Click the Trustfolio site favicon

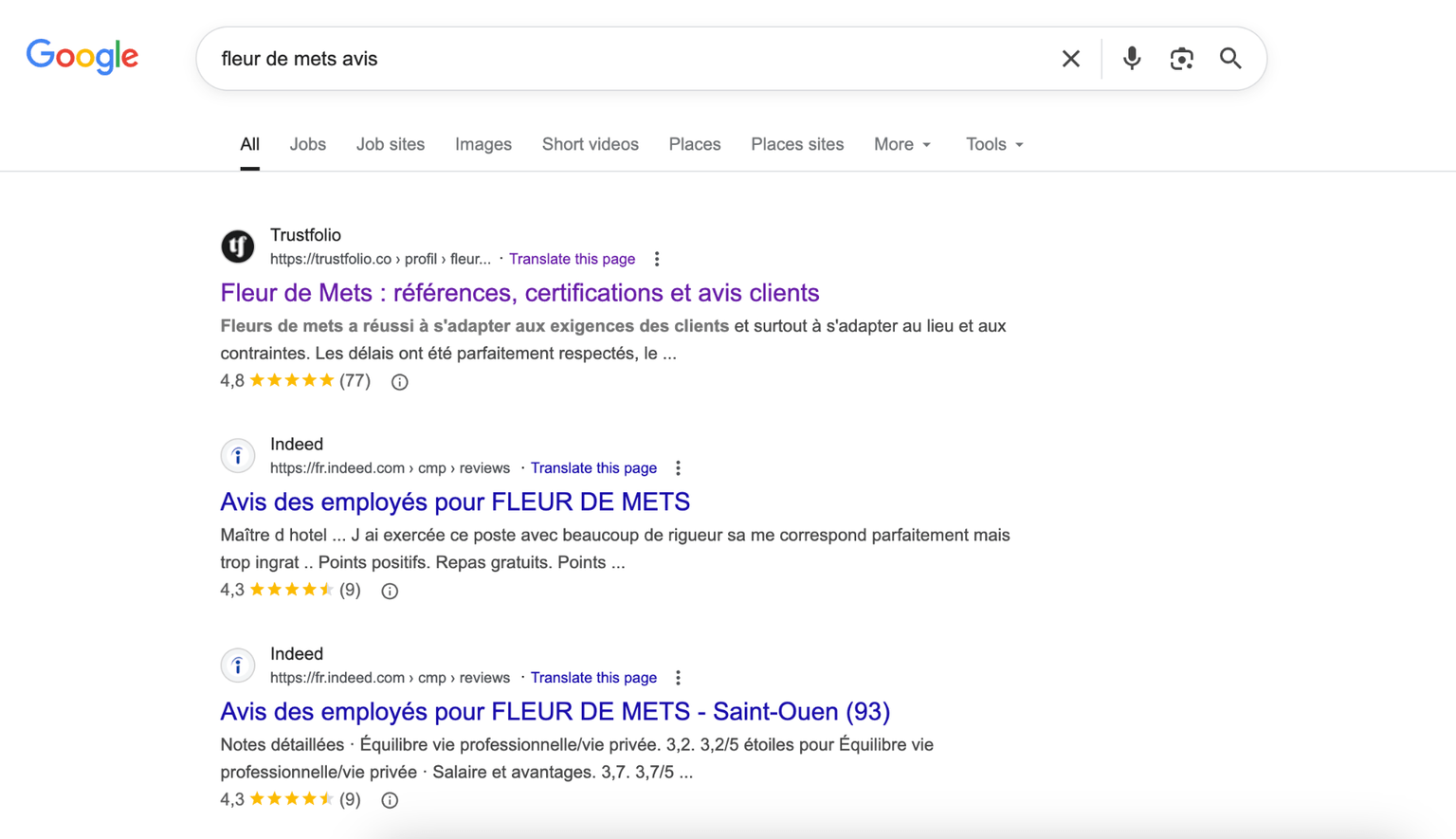click(238, 246)
